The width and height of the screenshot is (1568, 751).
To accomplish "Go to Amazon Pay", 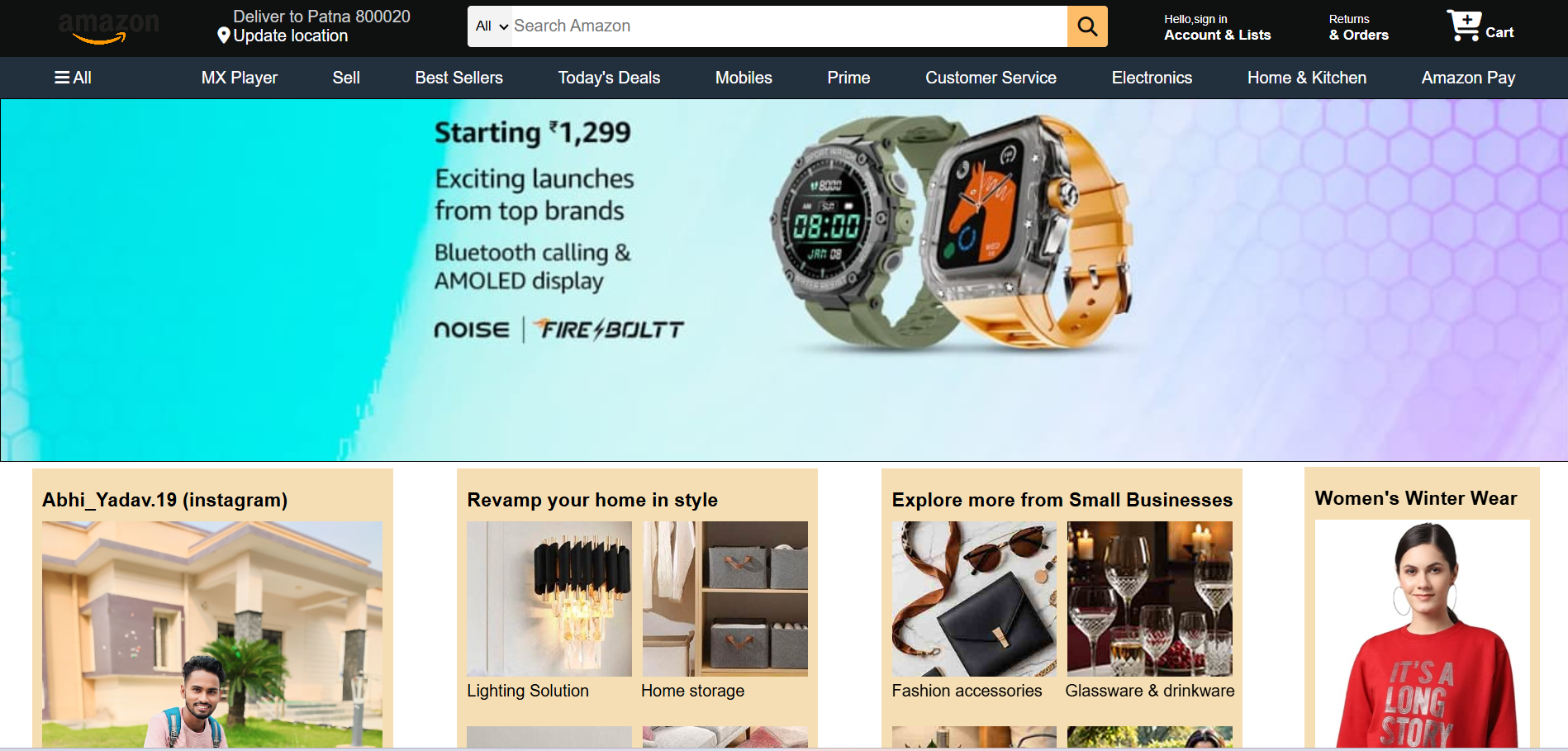I will coord(1468,78).
